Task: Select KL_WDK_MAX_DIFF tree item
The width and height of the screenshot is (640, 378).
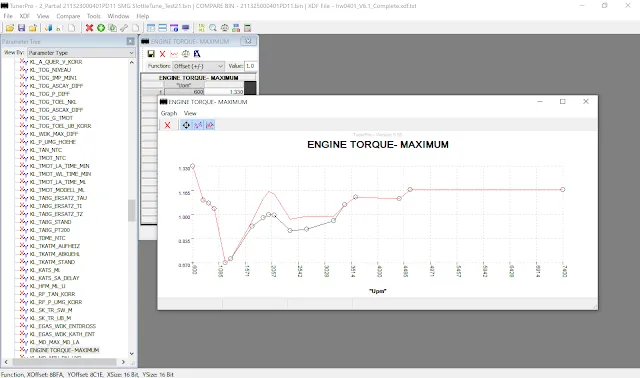Action: tap(54, 134)
